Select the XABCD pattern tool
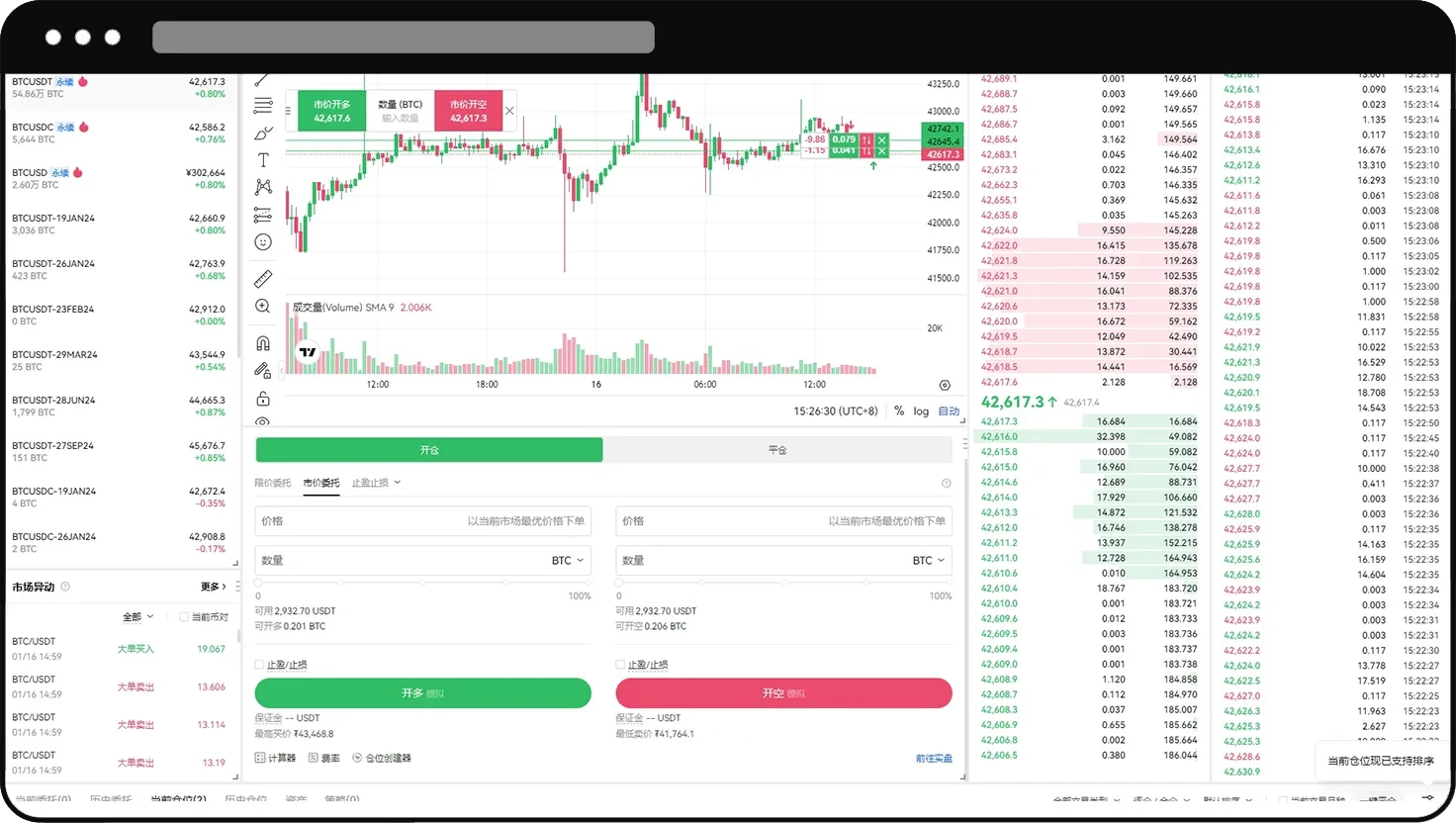Image resolution: width=1456 pixels, height=823 pixels. pos(262,187)
